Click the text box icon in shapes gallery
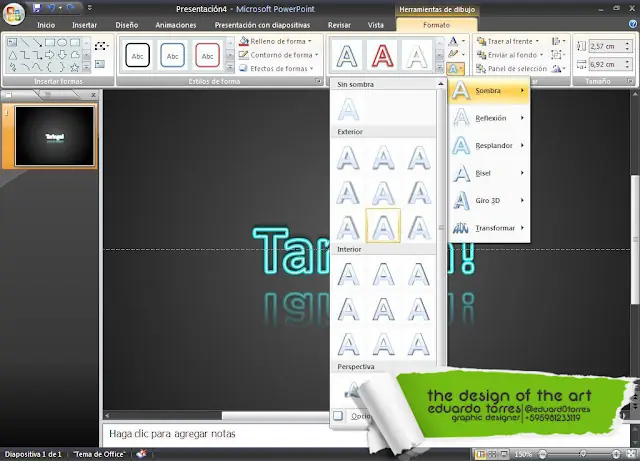This screenshot has width=640, height=461. coord(12,42)
